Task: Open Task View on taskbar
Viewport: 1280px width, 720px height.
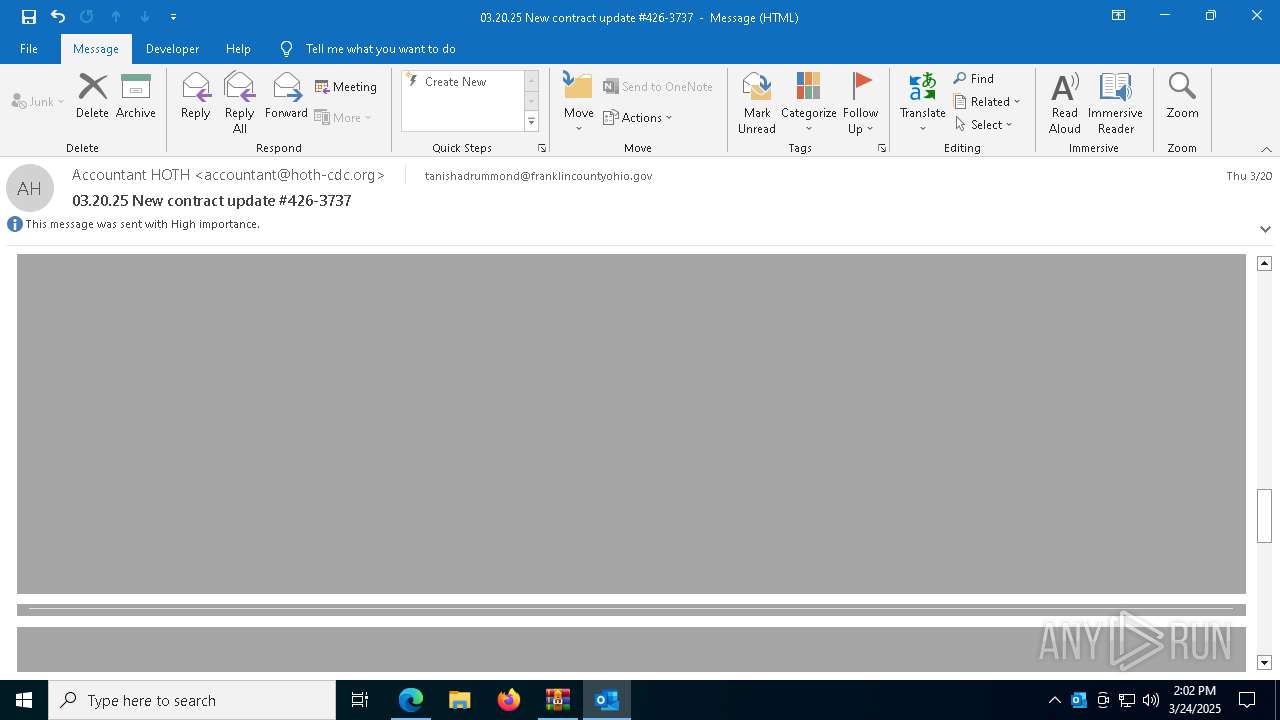Action: (360, 700)
